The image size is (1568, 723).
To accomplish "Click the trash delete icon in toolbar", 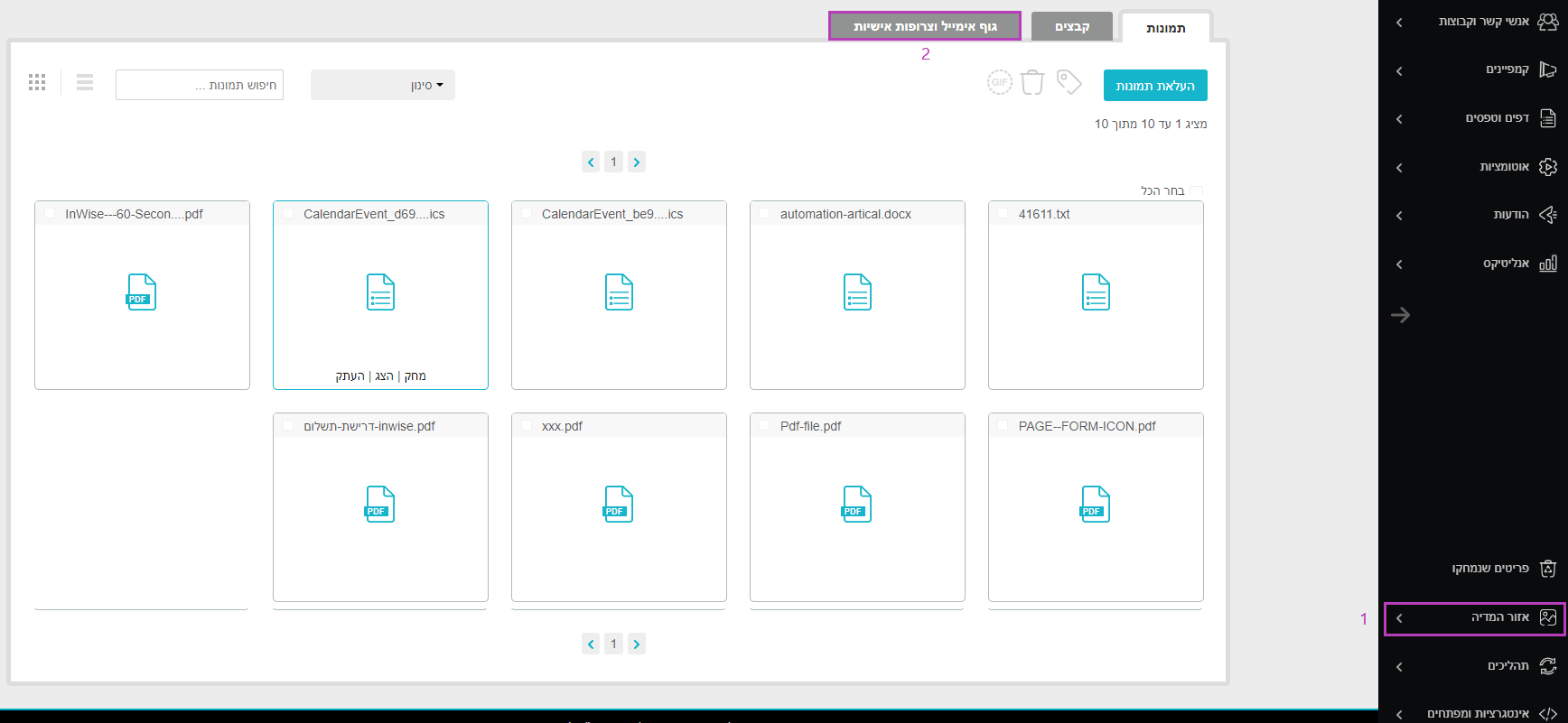I will coord(1032,82).
